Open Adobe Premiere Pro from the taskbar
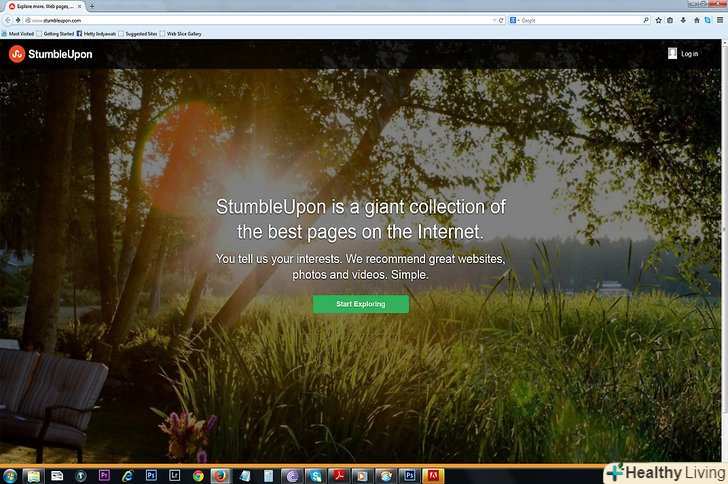728x484 pixels. coord(104,476)
